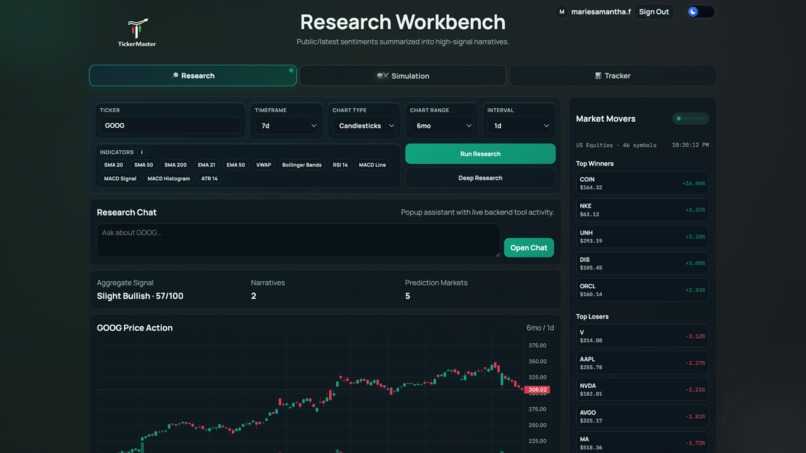The image size is (806, 453).
Task: Click the Aggregate Signal Slight Bullish value
Action: (140, 296)
